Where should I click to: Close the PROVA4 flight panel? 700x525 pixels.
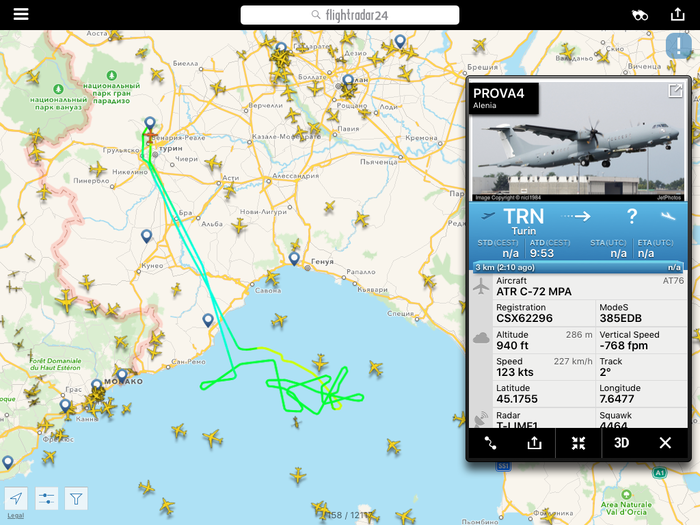[x=665, y=443]
